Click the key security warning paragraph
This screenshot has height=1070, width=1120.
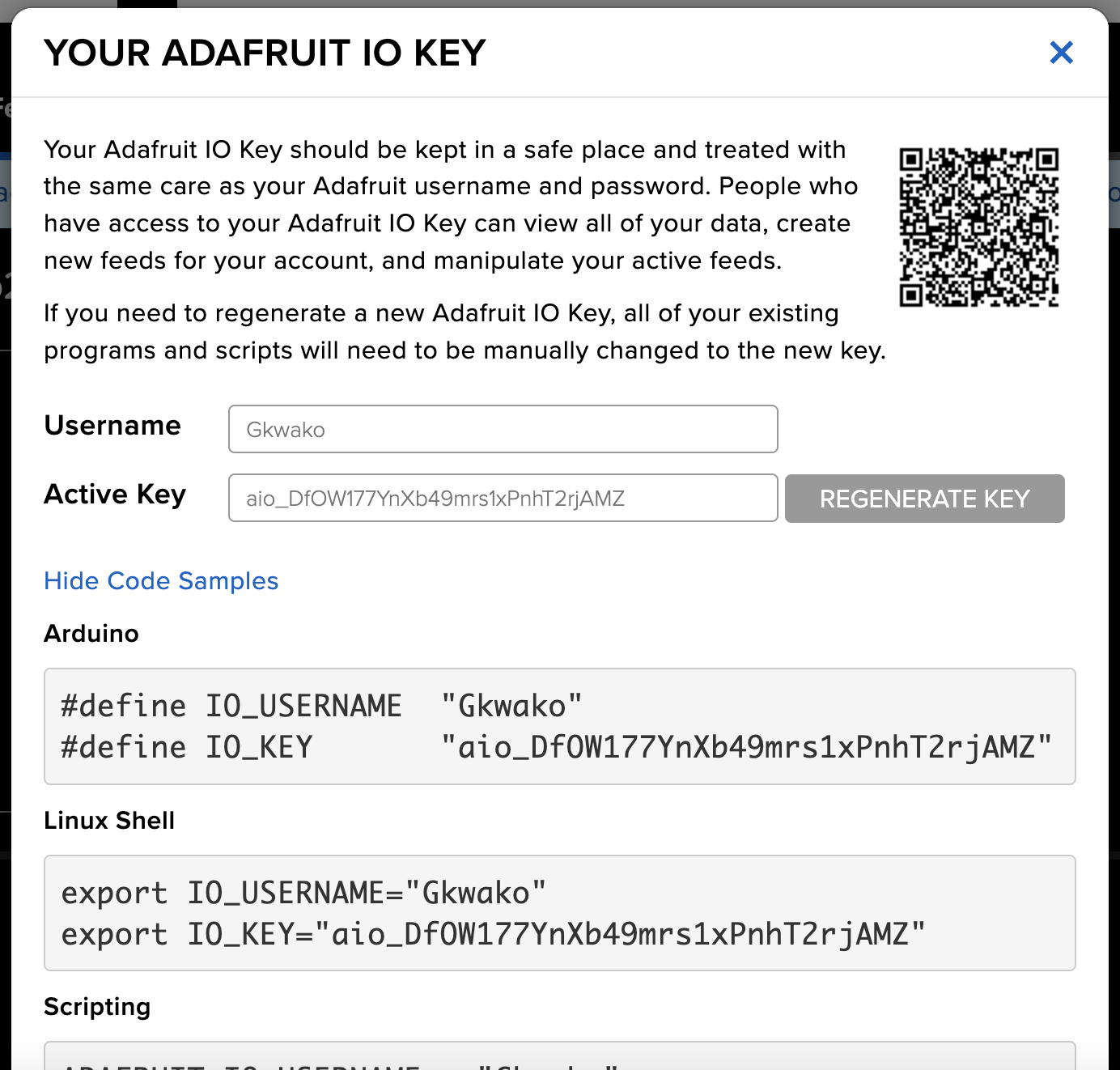449,205
